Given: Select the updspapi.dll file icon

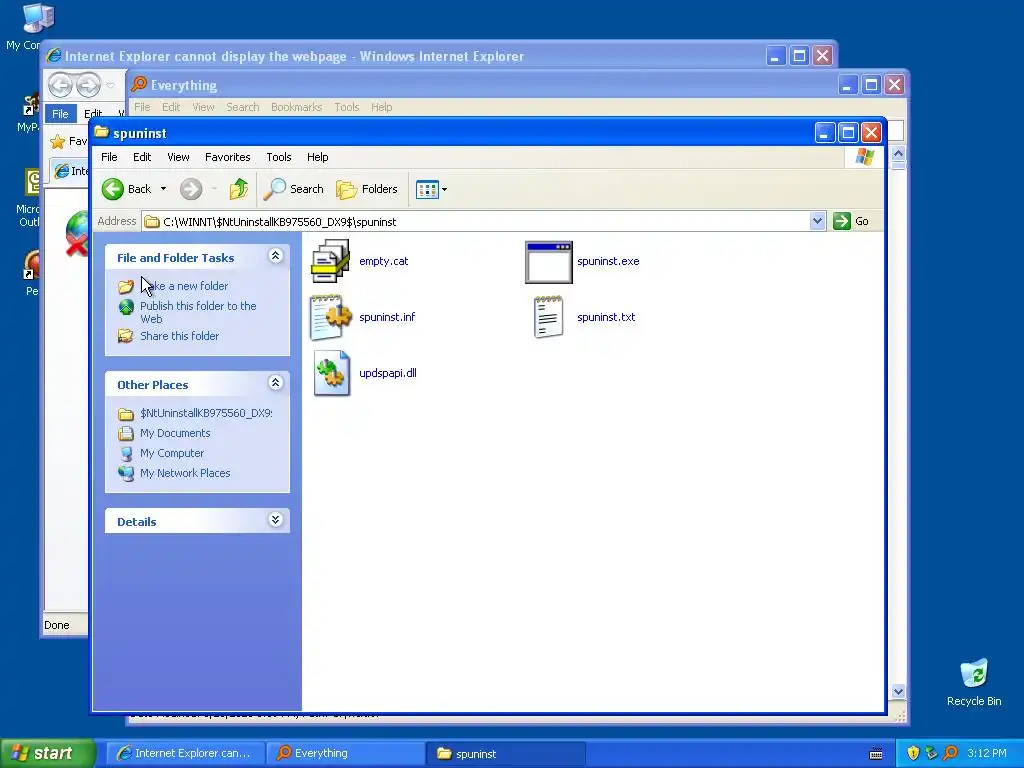Looking at the screenshot, I should pyautogui.click(x=332, y=374).
